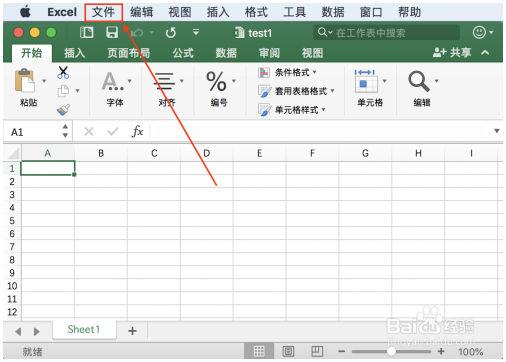Expand the undo history dropdown arrow
The height and width of the screenshot is (362, 506).
click(152, 33)
